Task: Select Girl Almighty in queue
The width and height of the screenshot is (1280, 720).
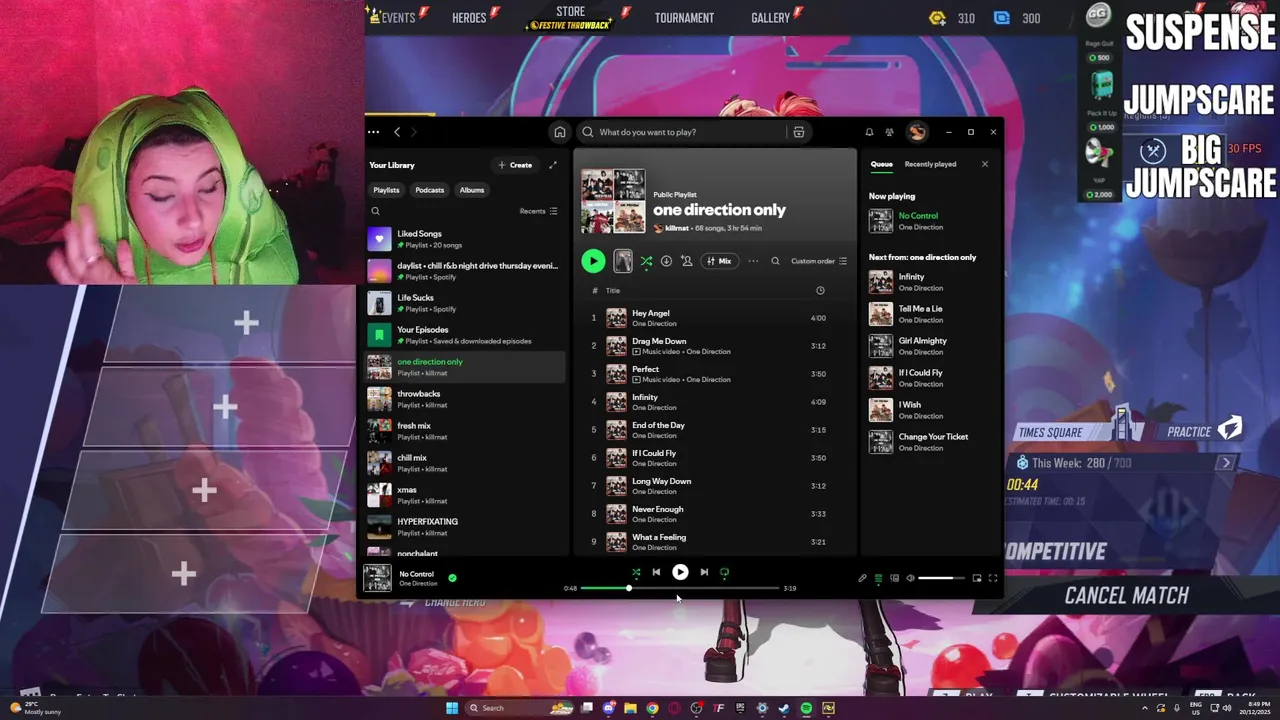Action: click(x=930, y=346)
